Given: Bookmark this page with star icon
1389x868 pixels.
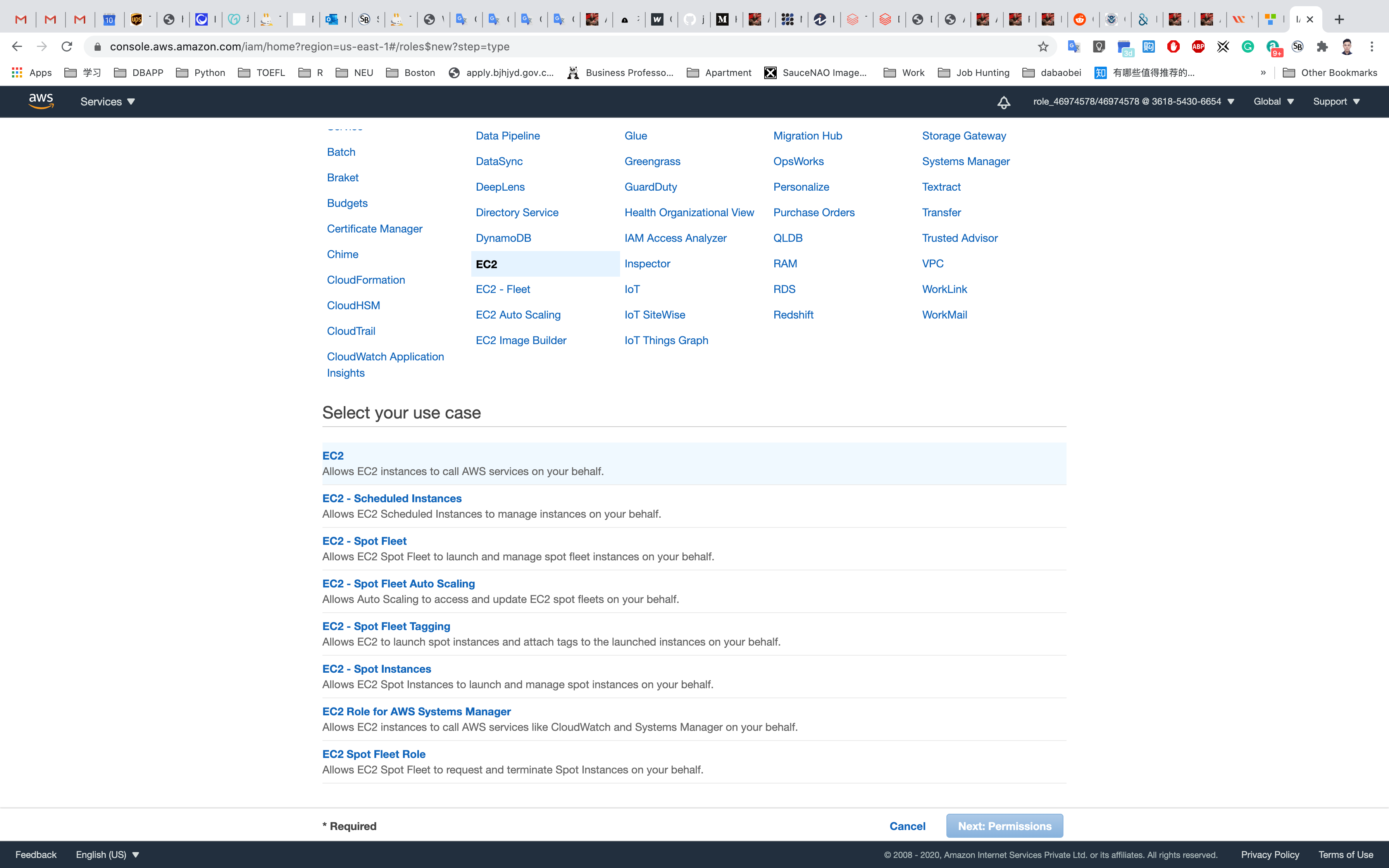Looking at the screenshot, I should tap(1043, 46).
